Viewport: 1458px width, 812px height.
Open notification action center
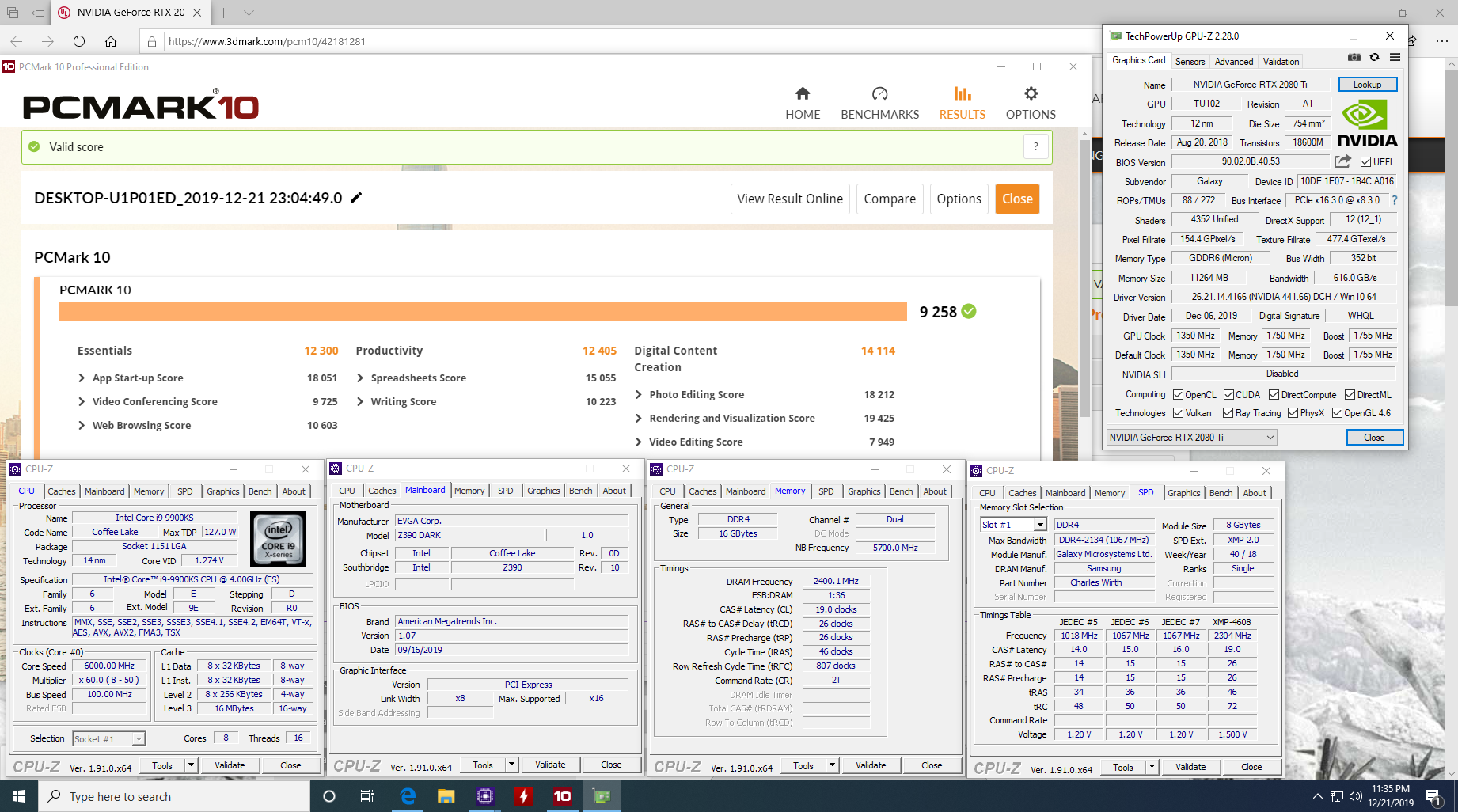1433,796
